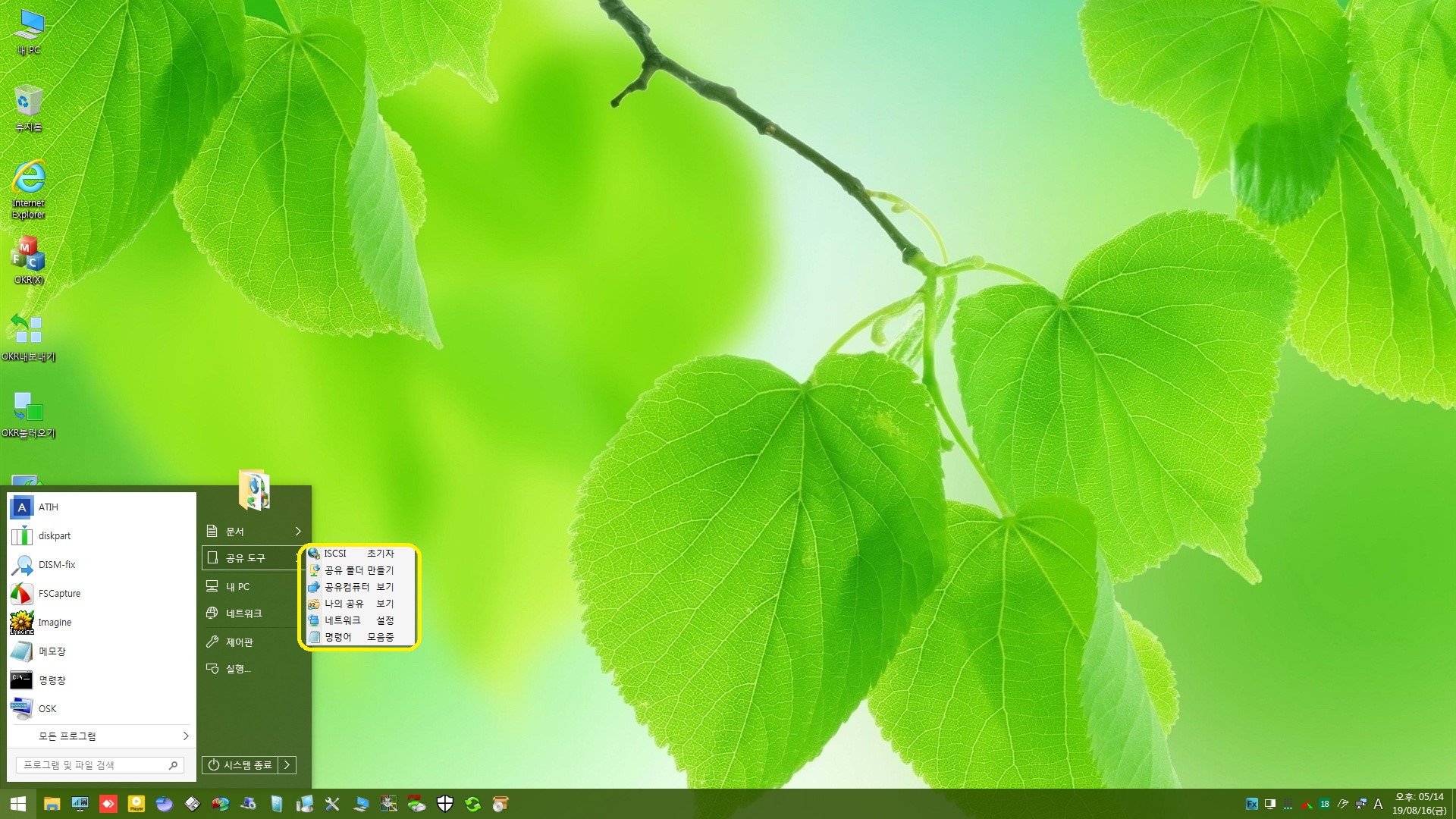Select 네트워크 설정
1456x819 pixels.
pos(359,620)
